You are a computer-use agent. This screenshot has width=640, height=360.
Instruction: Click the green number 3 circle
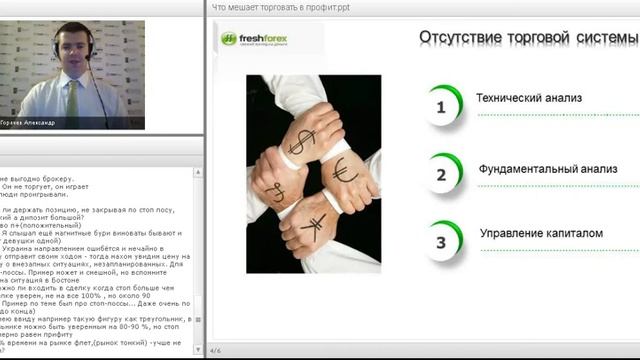tap(444, 242)
